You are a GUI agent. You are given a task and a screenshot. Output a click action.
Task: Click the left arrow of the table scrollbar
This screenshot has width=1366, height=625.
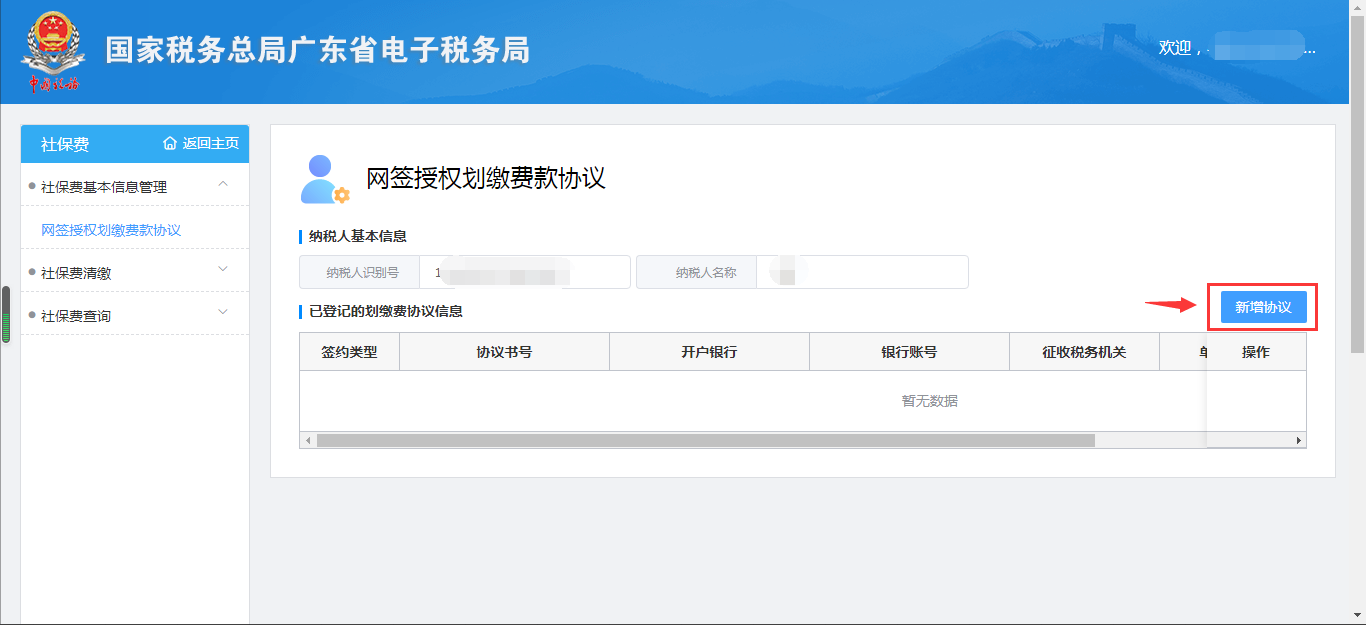coord(307,439)
